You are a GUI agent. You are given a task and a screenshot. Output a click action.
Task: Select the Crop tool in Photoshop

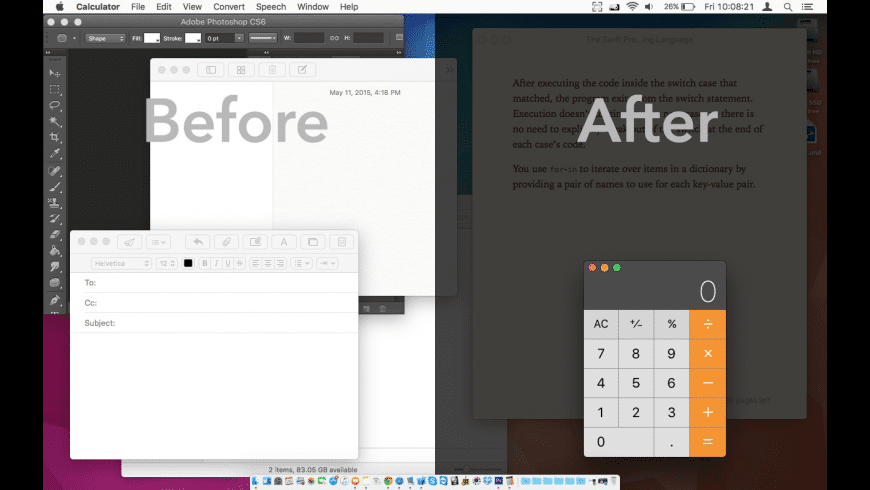point(54,137)
